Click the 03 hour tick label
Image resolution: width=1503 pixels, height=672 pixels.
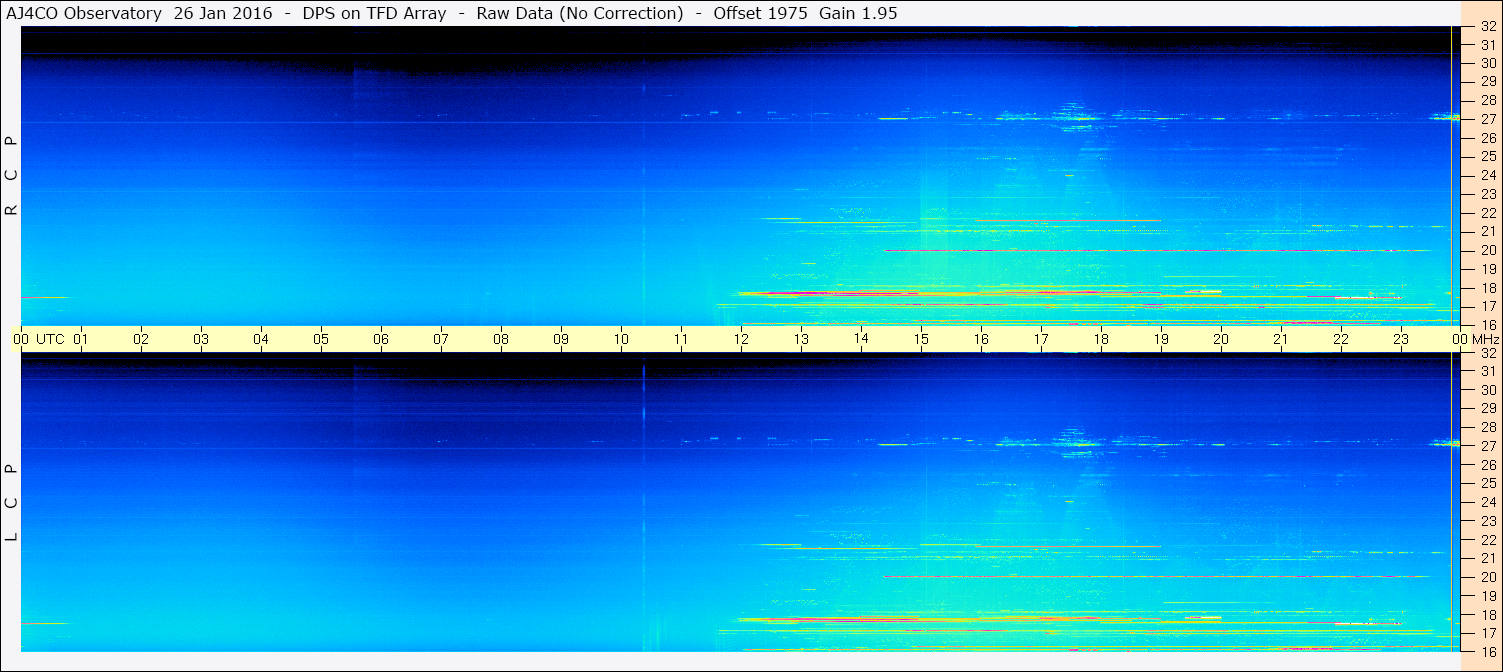pos(201,339)
